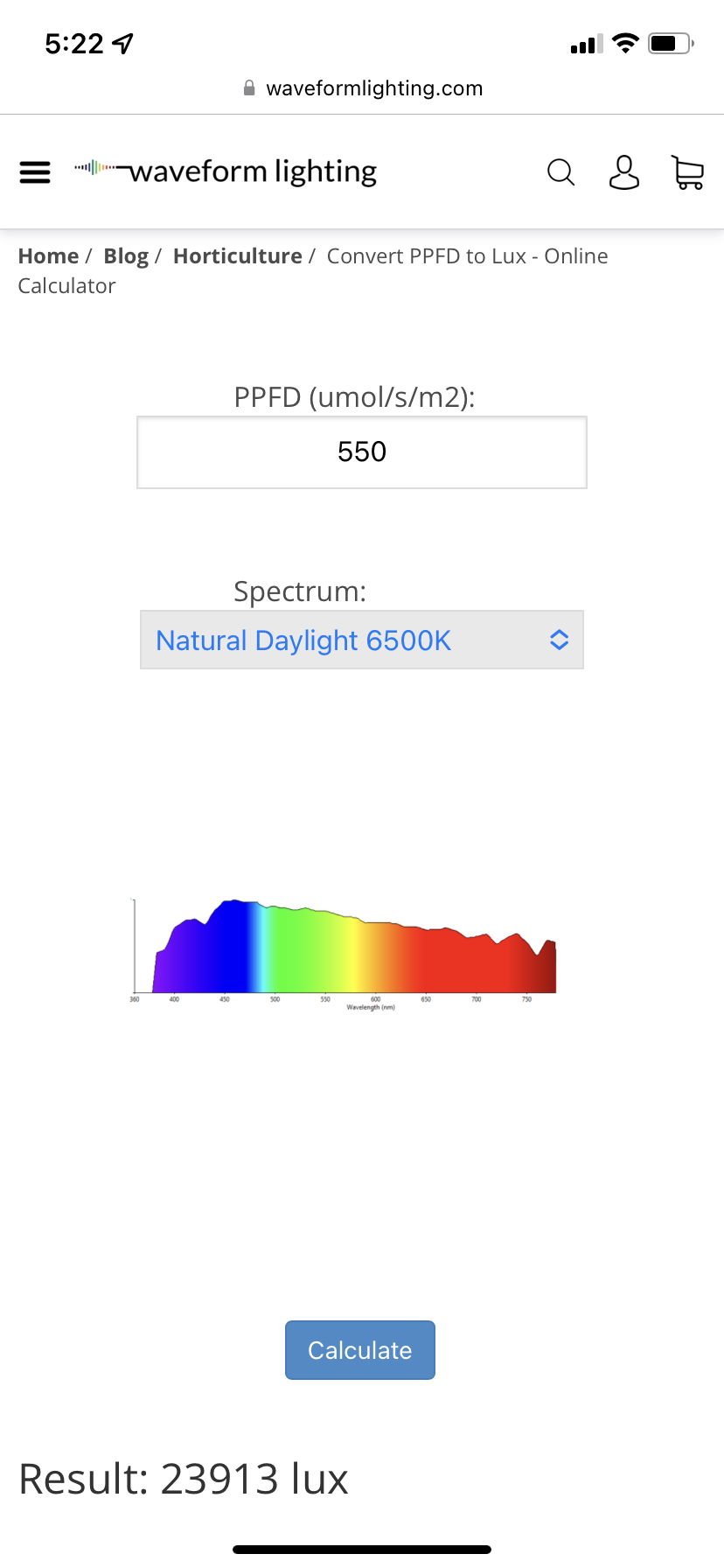Tap the Result 23913 lux text
The image size is (724, 1568).
[184, 1479]
